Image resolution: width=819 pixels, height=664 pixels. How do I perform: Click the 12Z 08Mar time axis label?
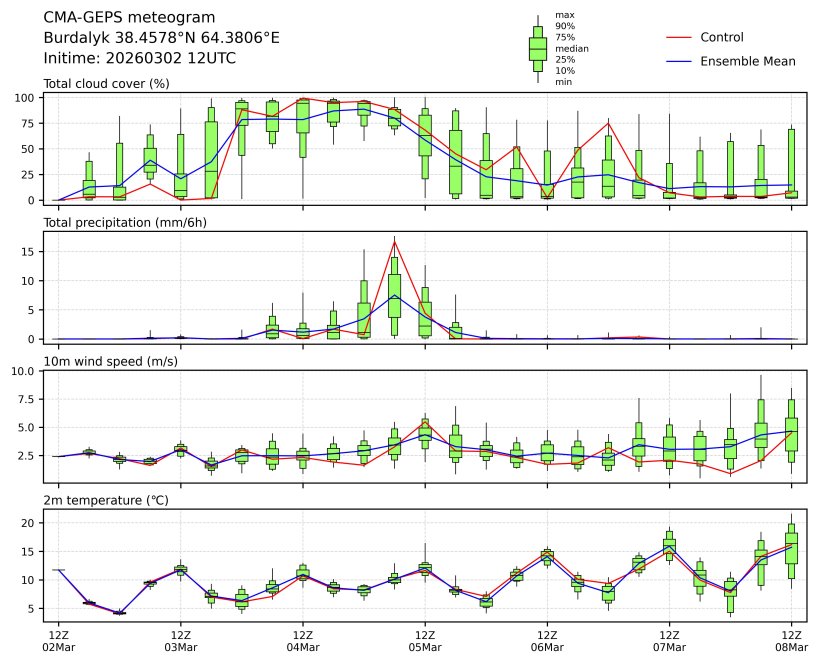pyautogui.click(x=792, y=640)
